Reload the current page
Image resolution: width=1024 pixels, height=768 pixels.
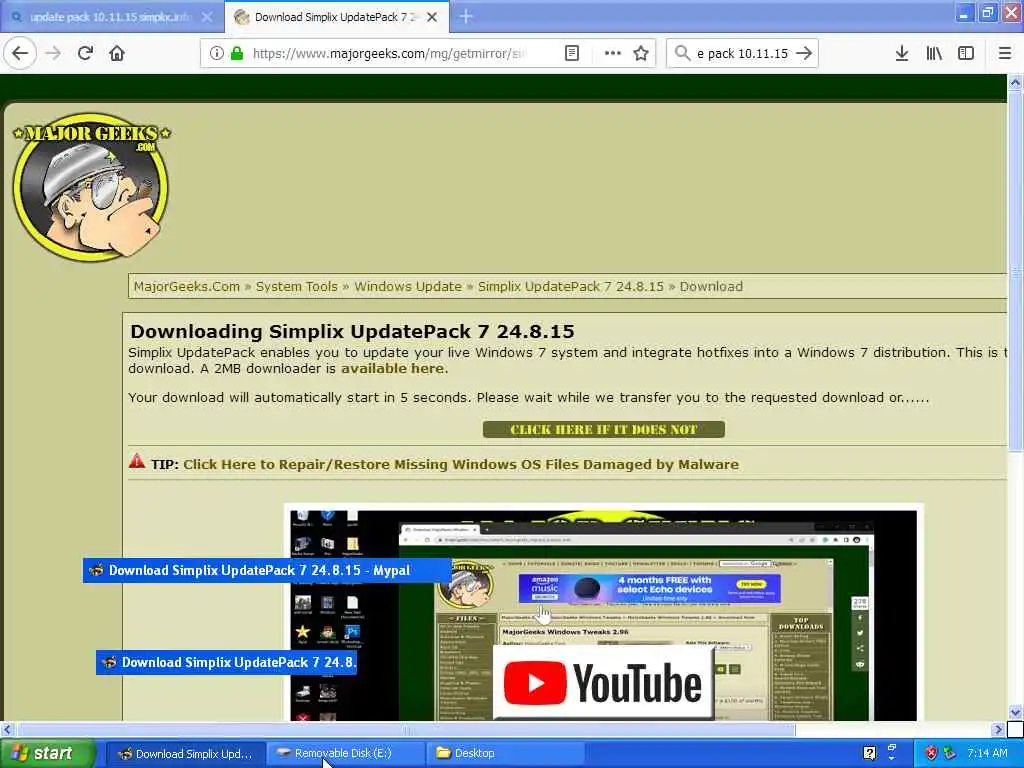point(85,54)
